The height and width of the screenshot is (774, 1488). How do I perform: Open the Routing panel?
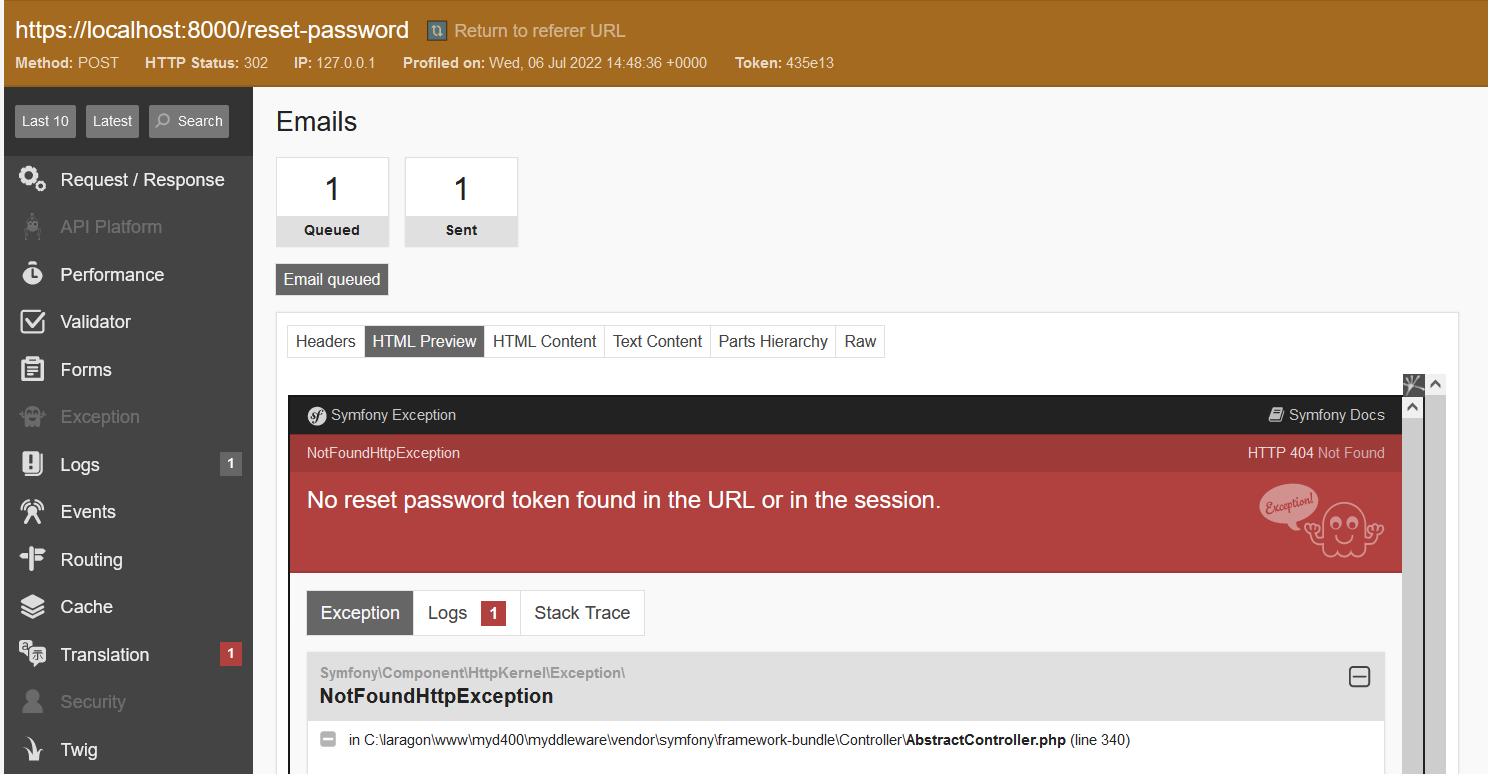(92, 559)
